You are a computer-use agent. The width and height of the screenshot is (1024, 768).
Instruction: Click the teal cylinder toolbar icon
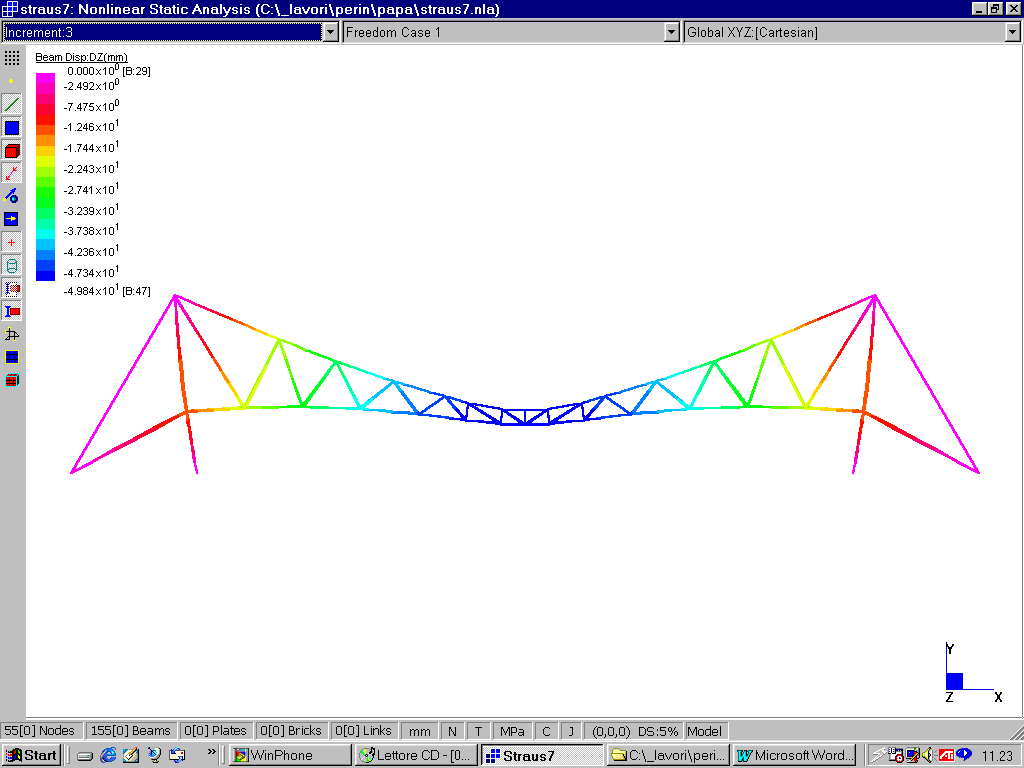12,266
